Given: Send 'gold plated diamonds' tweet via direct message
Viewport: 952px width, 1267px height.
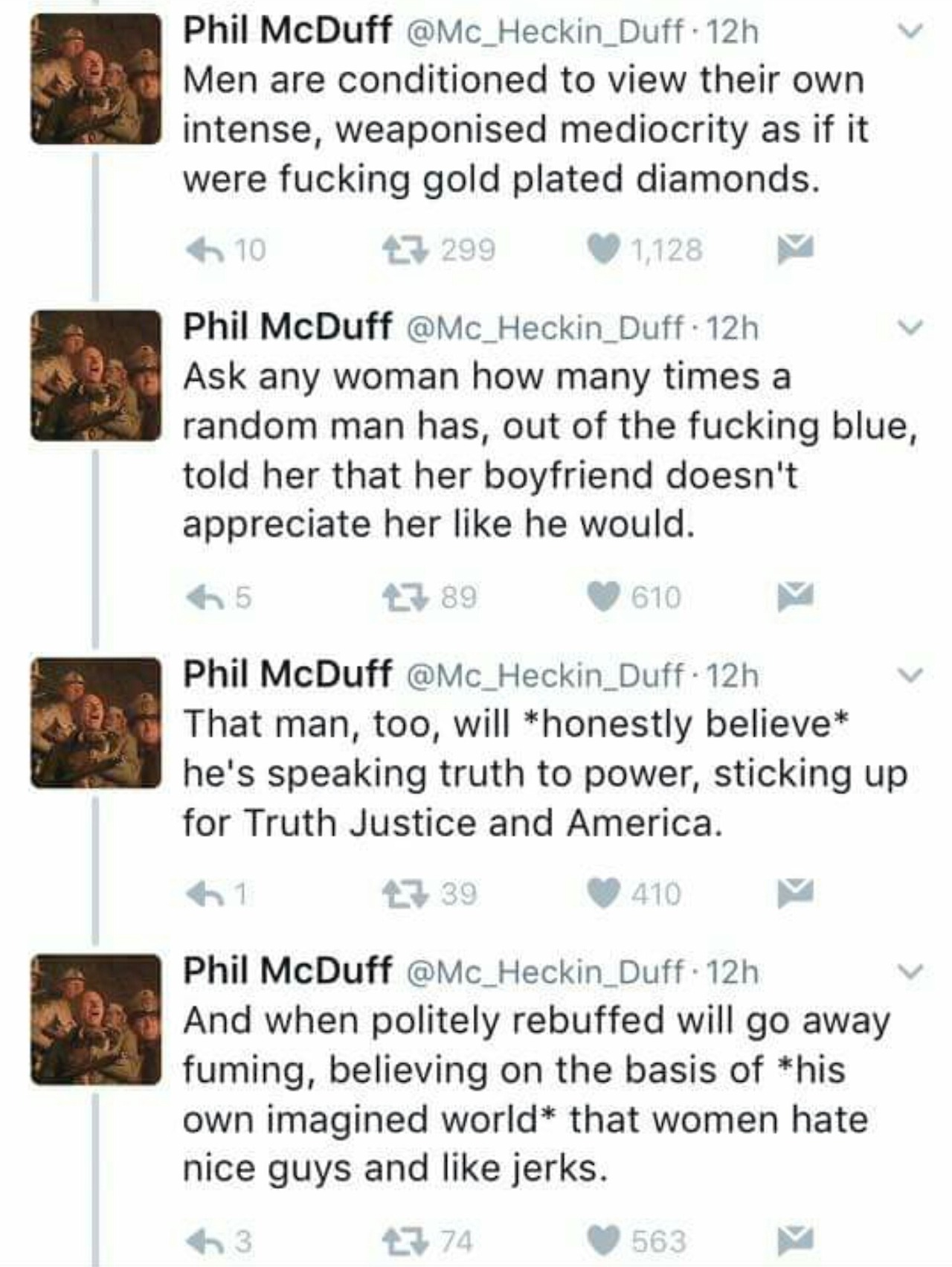Looking at the screenshot, I should [795, 249].
